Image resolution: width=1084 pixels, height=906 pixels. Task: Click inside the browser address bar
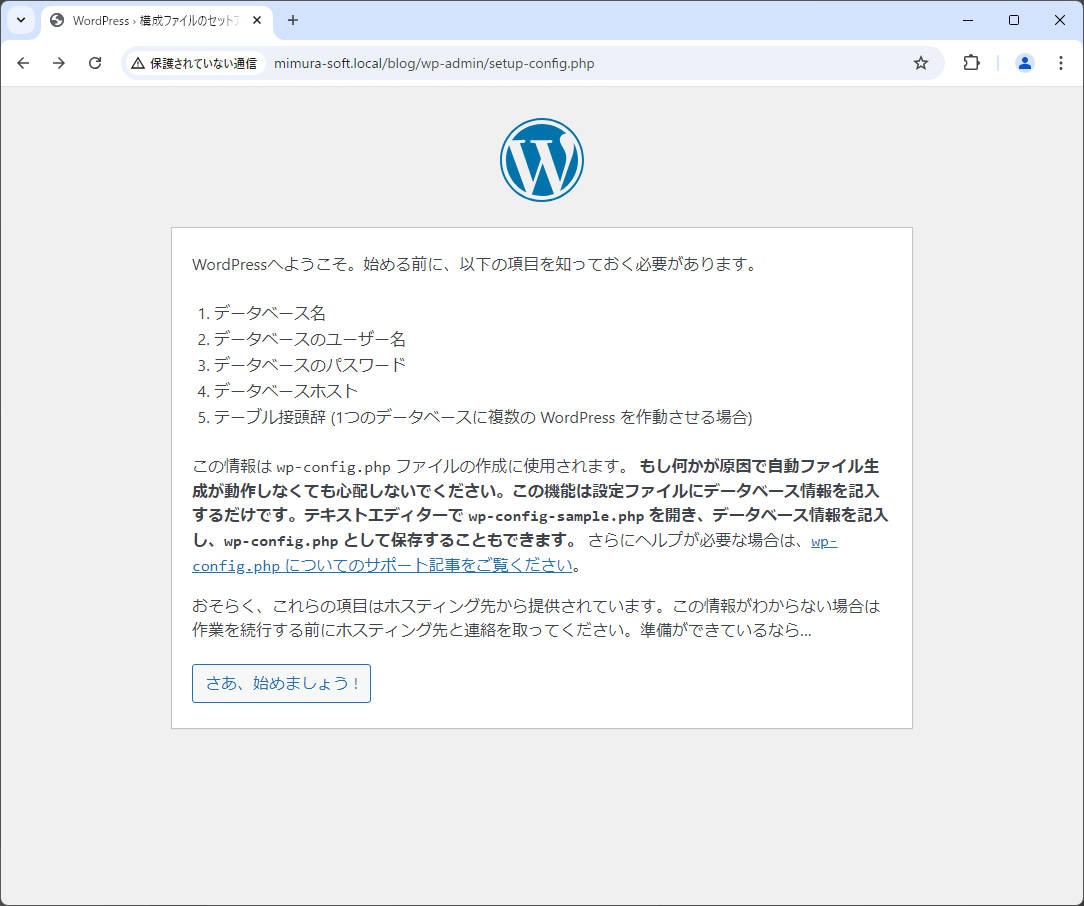point(500,62)
